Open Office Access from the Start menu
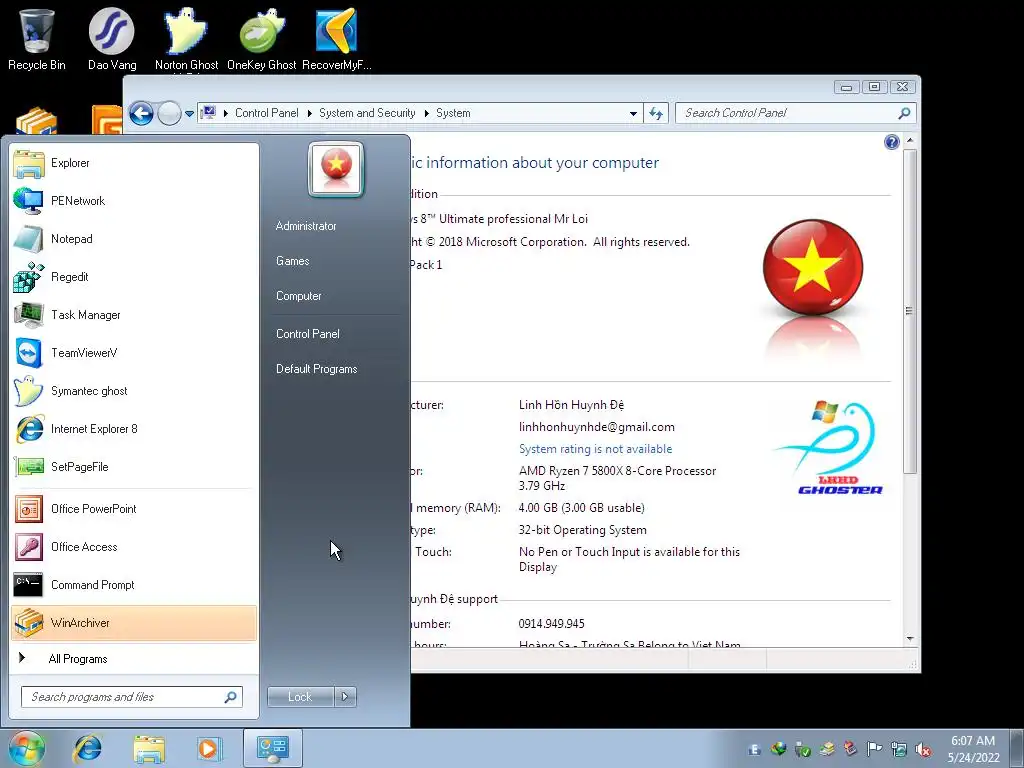 [134, 547]
